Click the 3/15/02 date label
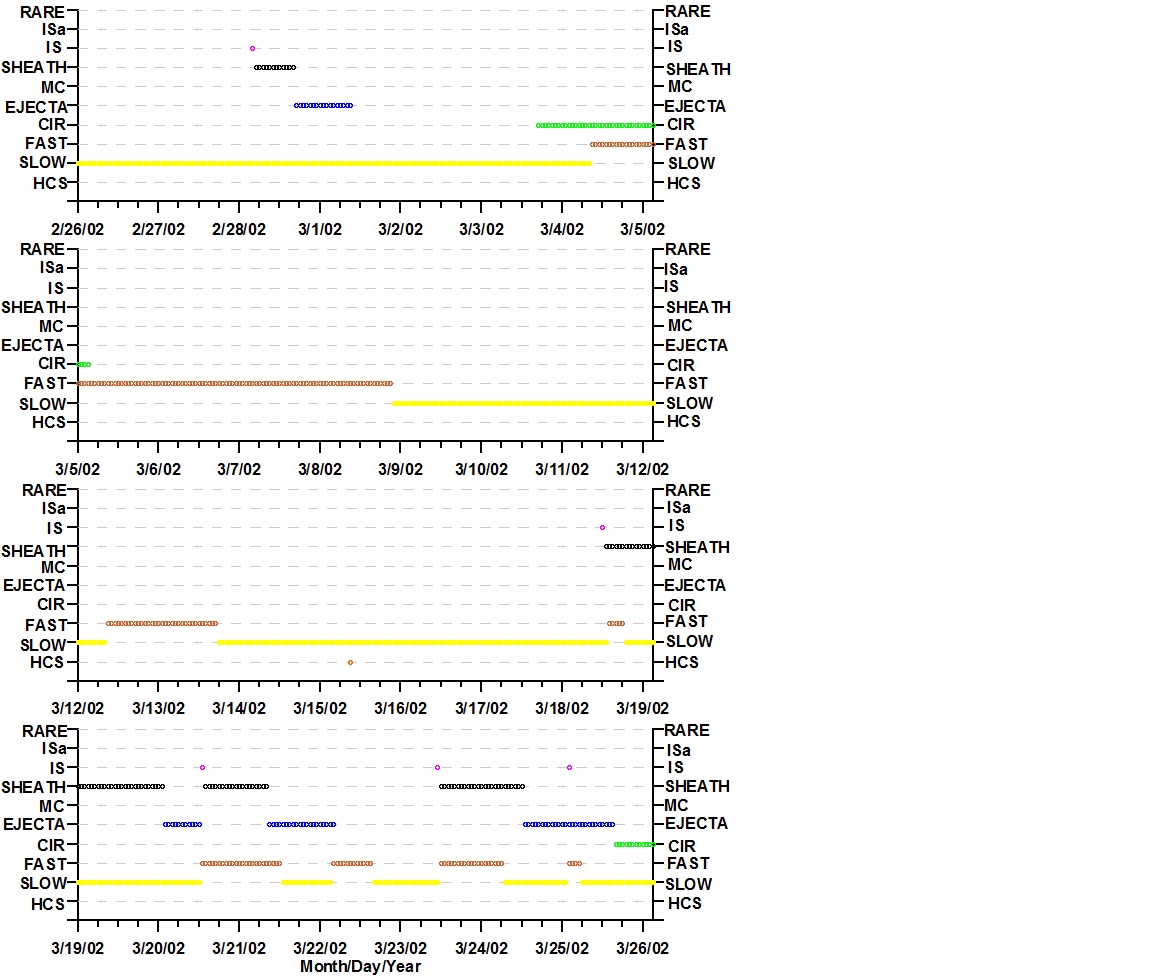This screenshot has height=976, width=1154. [x=320, y=709]
